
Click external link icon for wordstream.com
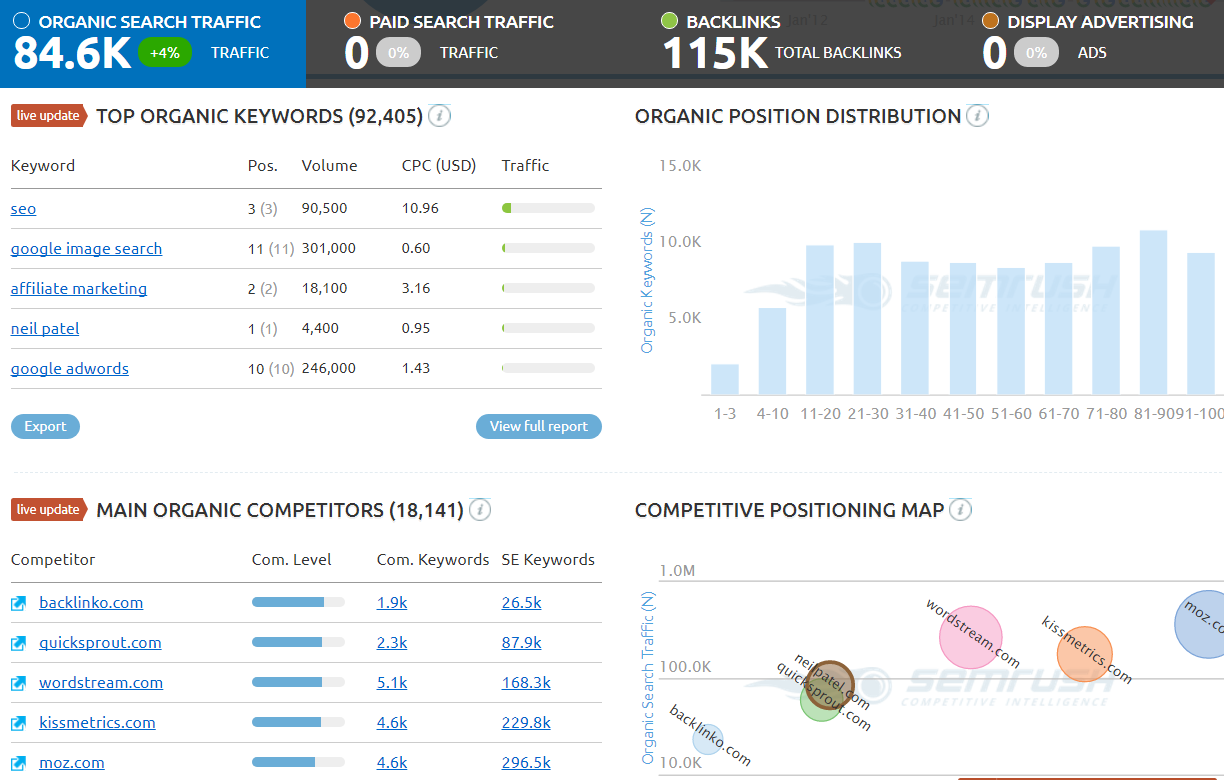tap(18, 683)
